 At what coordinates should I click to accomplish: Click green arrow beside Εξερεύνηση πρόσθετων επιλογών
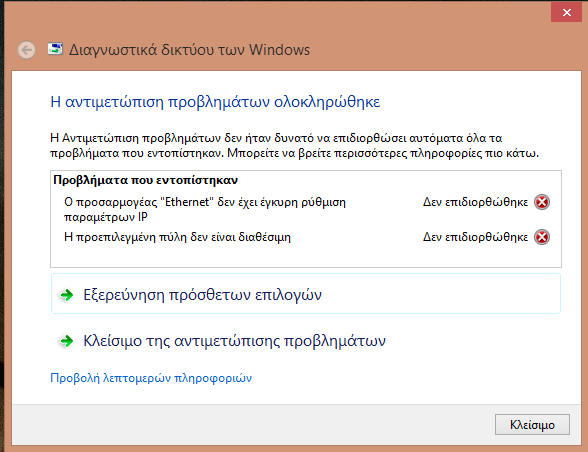coord(67,295)
